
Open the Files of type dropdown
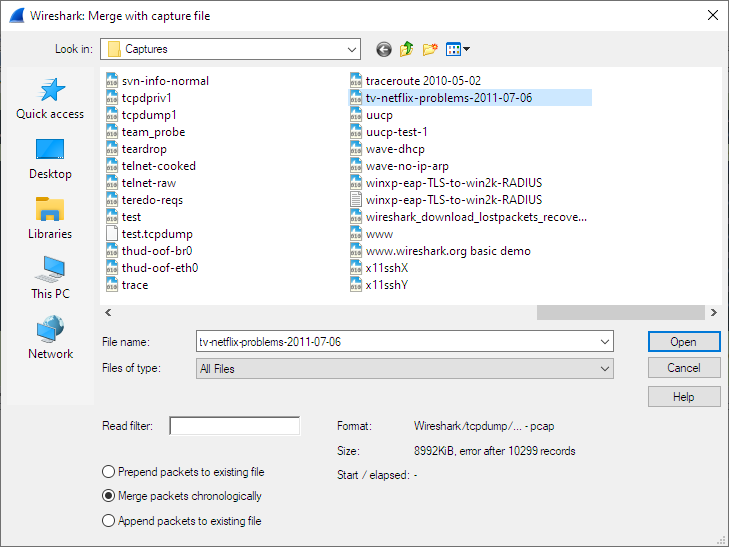click(604, 369)
